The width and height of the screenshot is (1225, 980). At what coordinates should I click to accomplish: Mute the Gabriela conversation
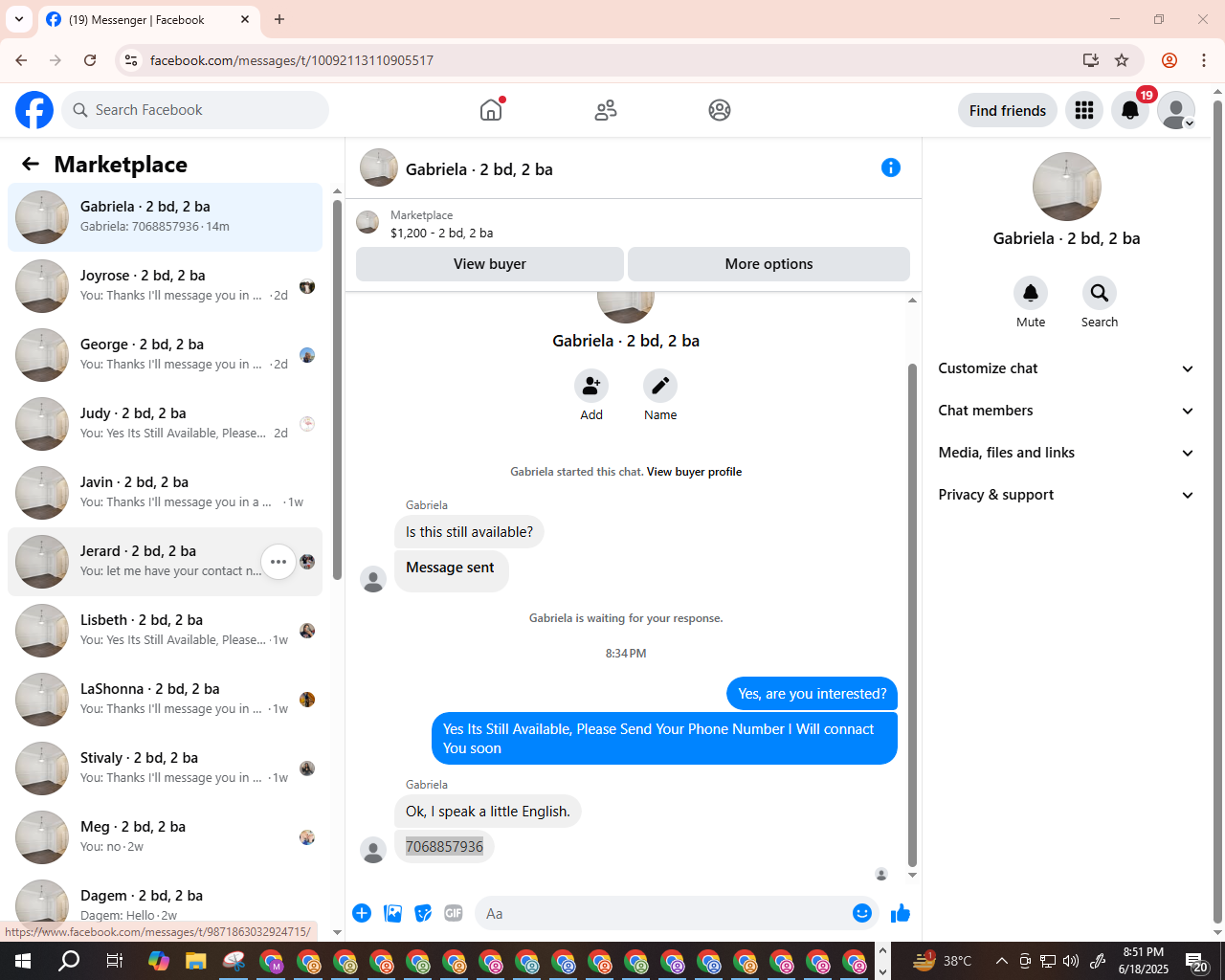point(1031,293)
